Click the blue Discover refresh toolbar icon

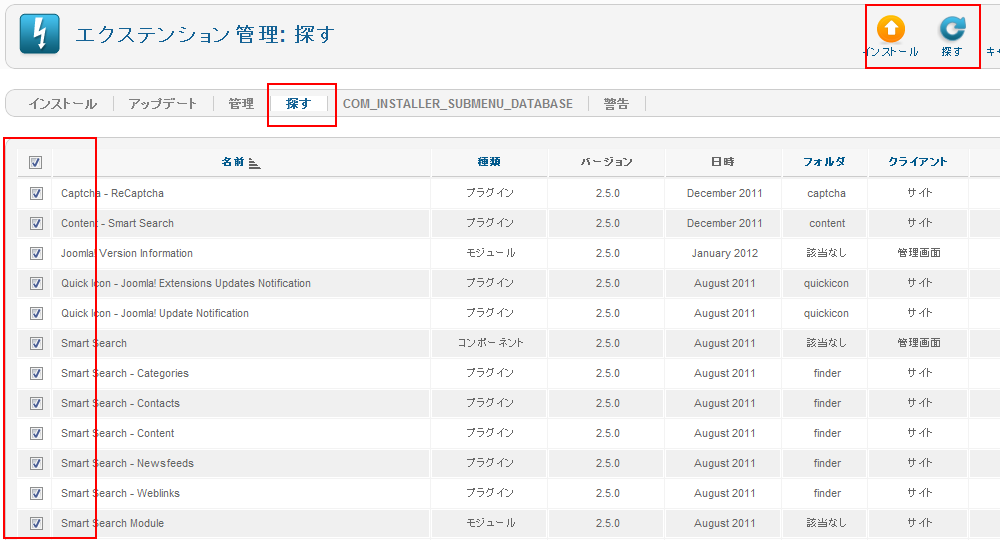pos(952,29)
